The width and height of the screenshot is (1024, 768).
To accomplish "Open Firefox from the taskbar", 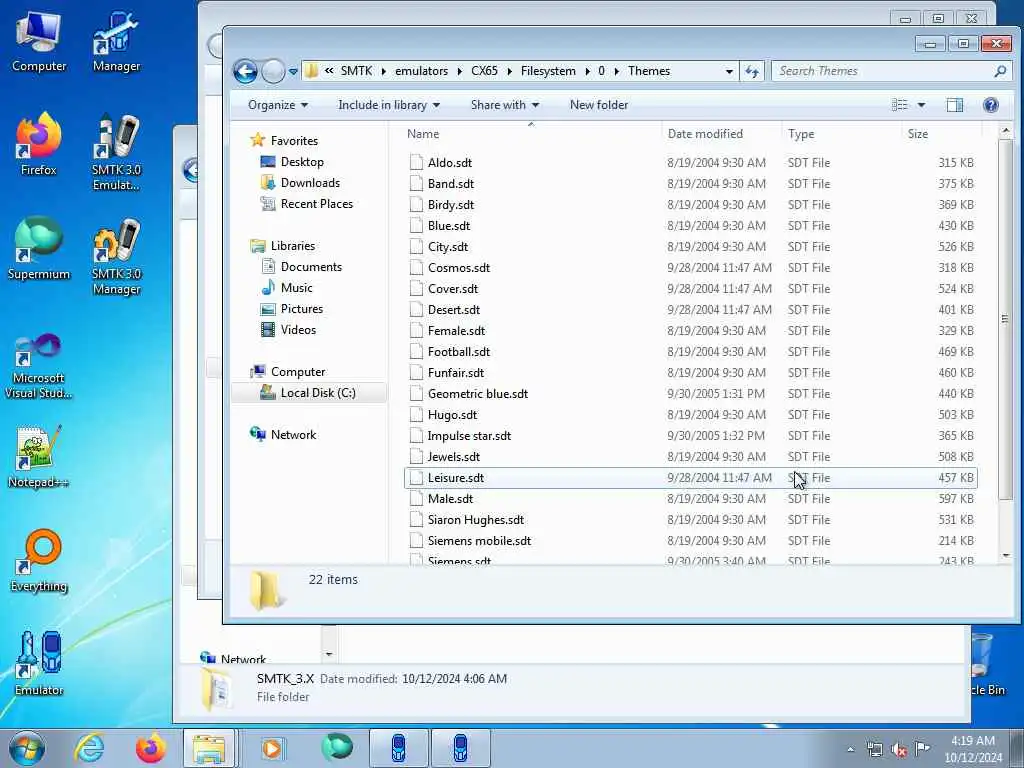I will [150, 748].
